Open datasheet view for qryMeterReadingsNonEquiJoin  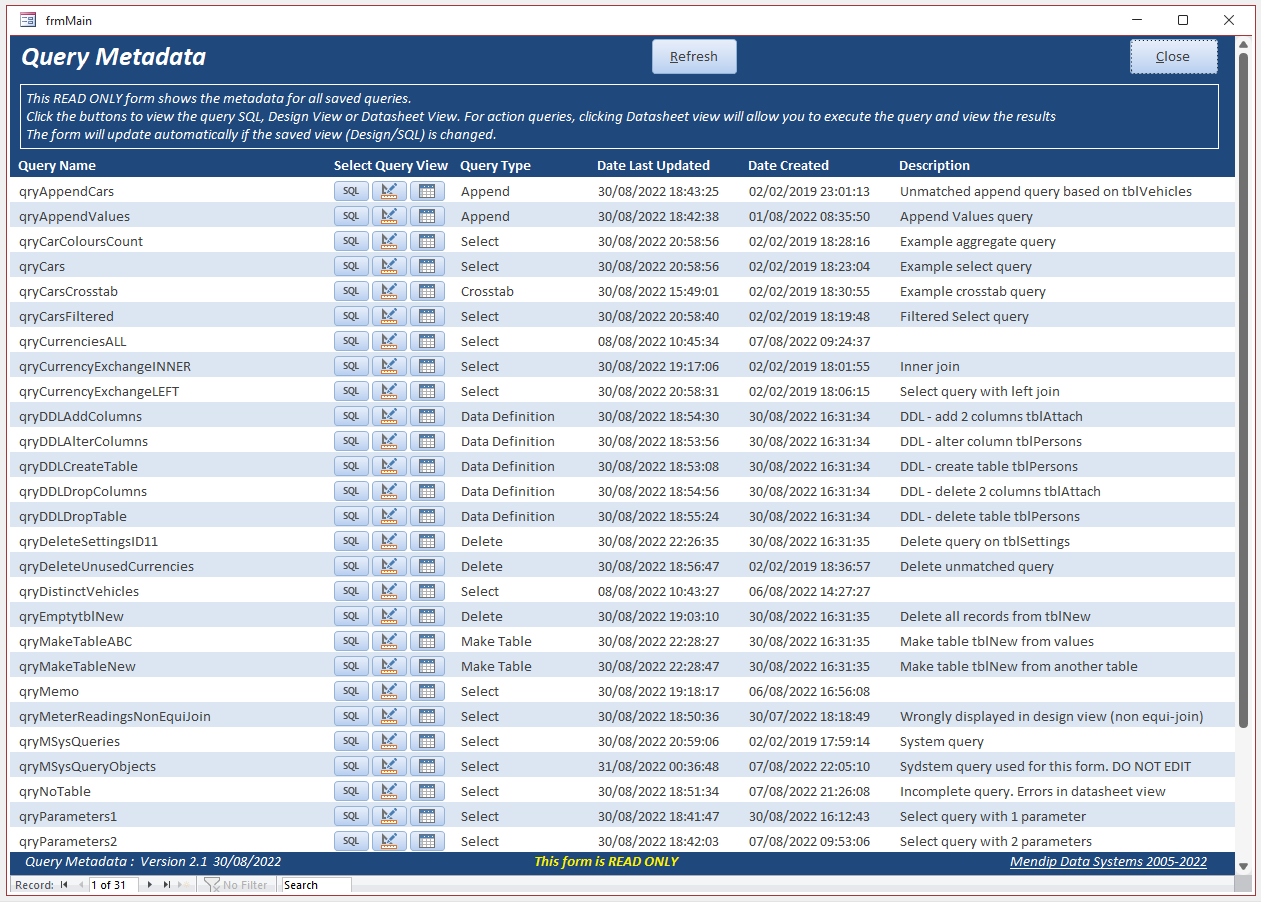[427, 716]
